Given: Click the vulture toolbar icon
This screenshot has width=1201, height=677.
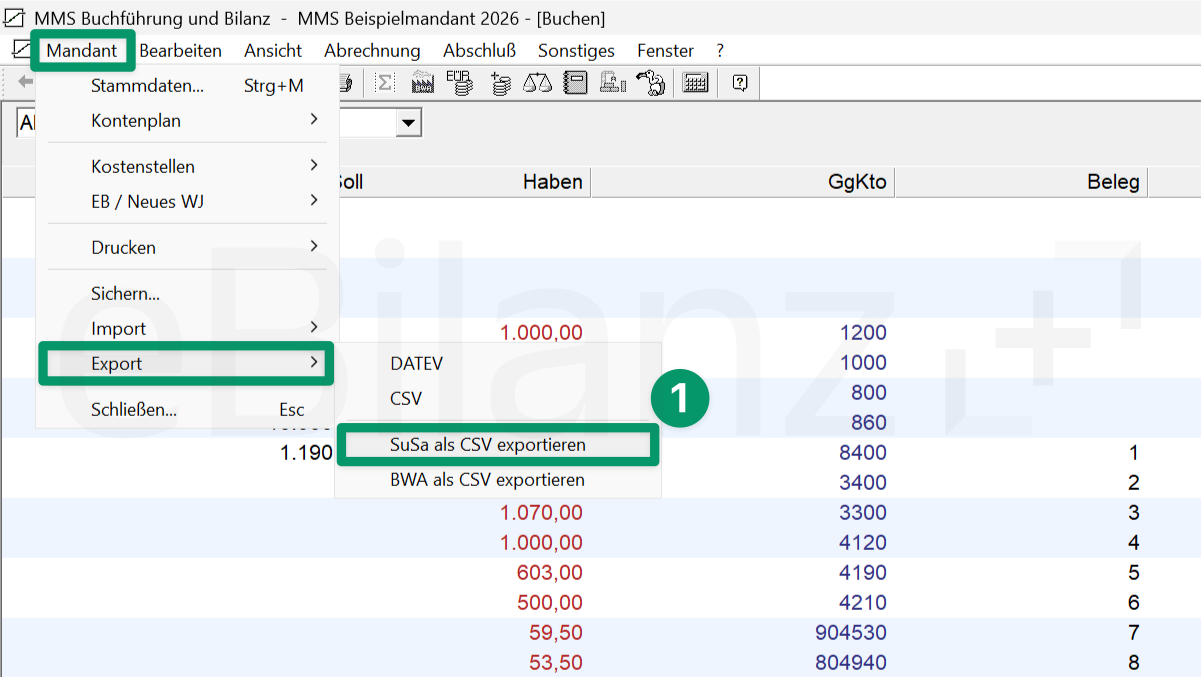Looking at the screenshot, I should 650,83.
